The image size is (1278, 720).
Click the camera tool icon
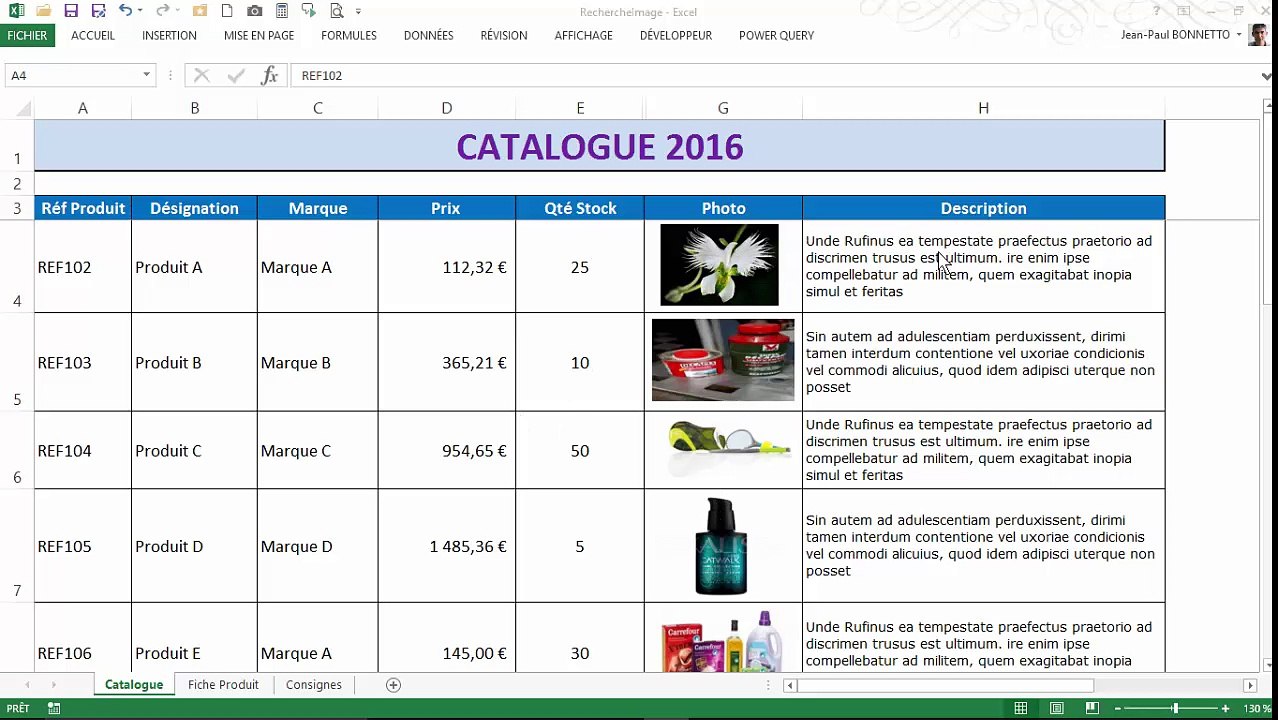click(255, 11)
